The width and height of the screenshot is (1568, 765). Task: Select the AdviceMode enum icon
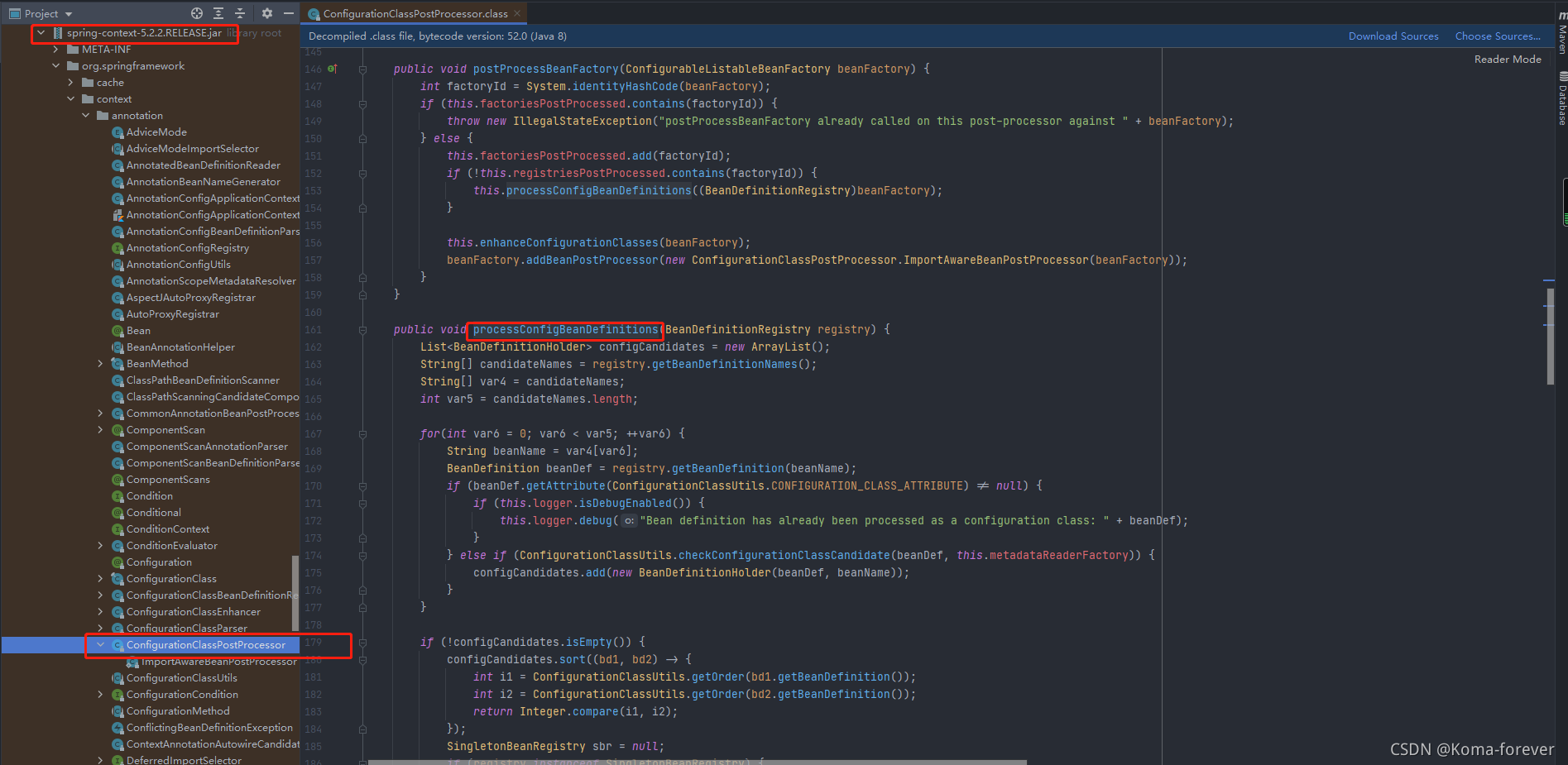(x=118, y=132)
